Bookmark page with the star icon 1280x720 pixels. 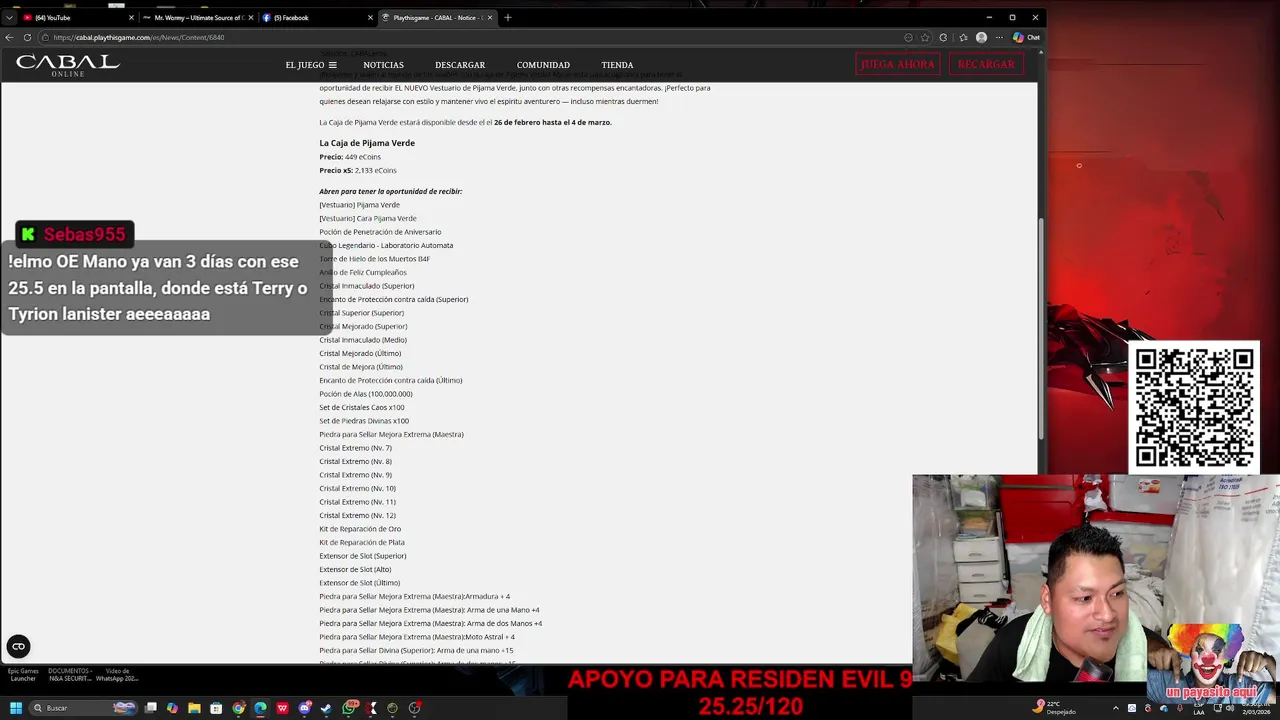pyautogui.click(x=925, y=37)
